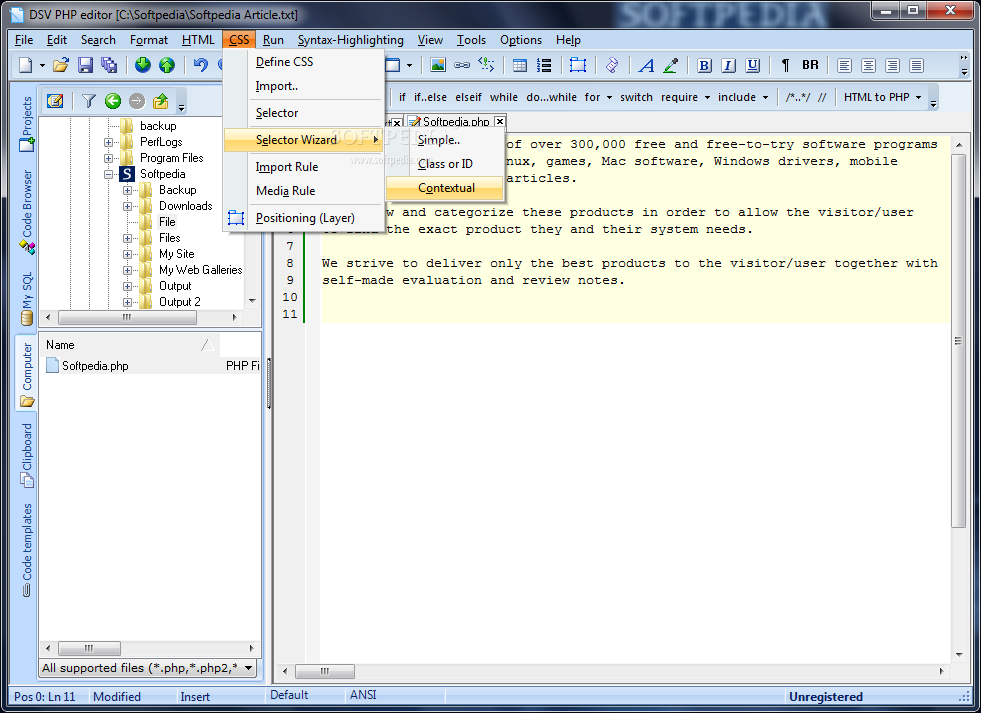This screenshot has height=713, width=981.
Task: Open the 'for' loop dropdown arrow
Action: pos(609,98)
